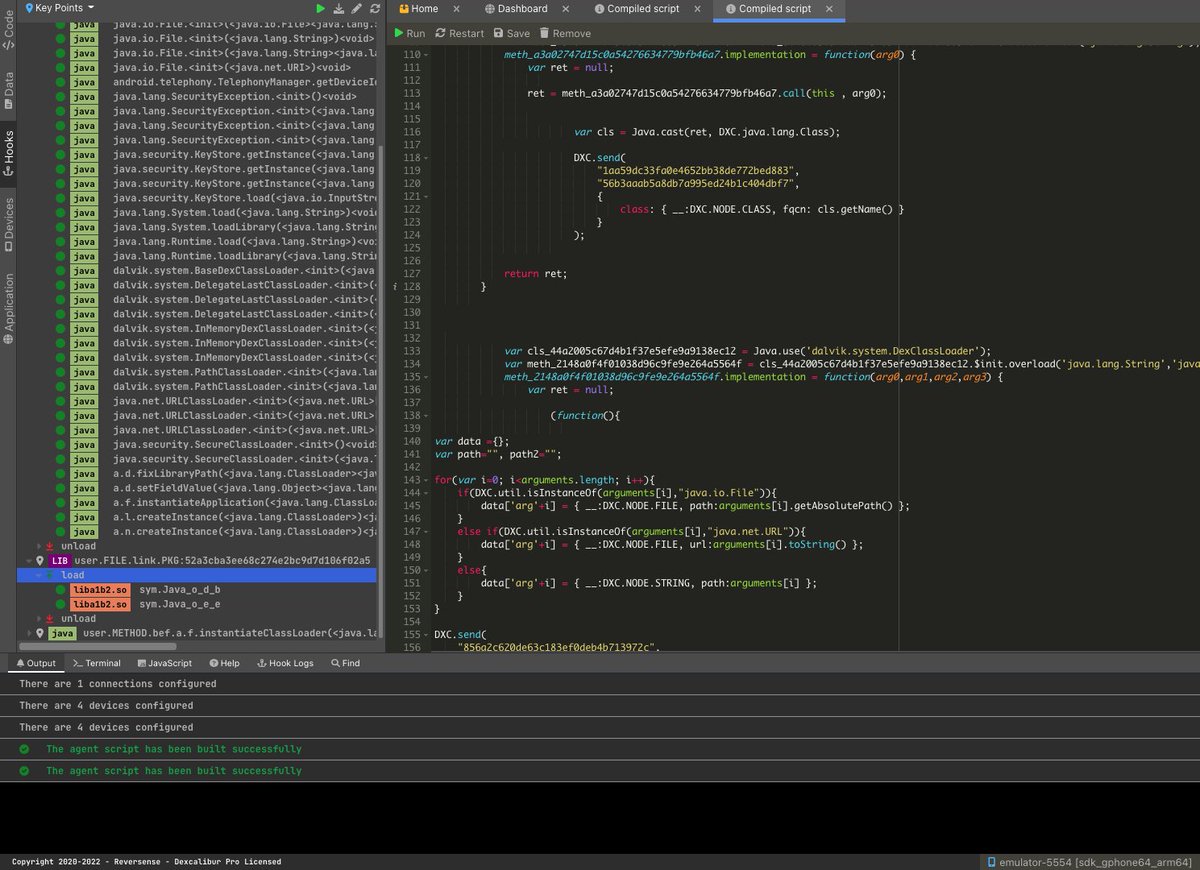
Task: Click the Remove button
Action: pos(564,33)
